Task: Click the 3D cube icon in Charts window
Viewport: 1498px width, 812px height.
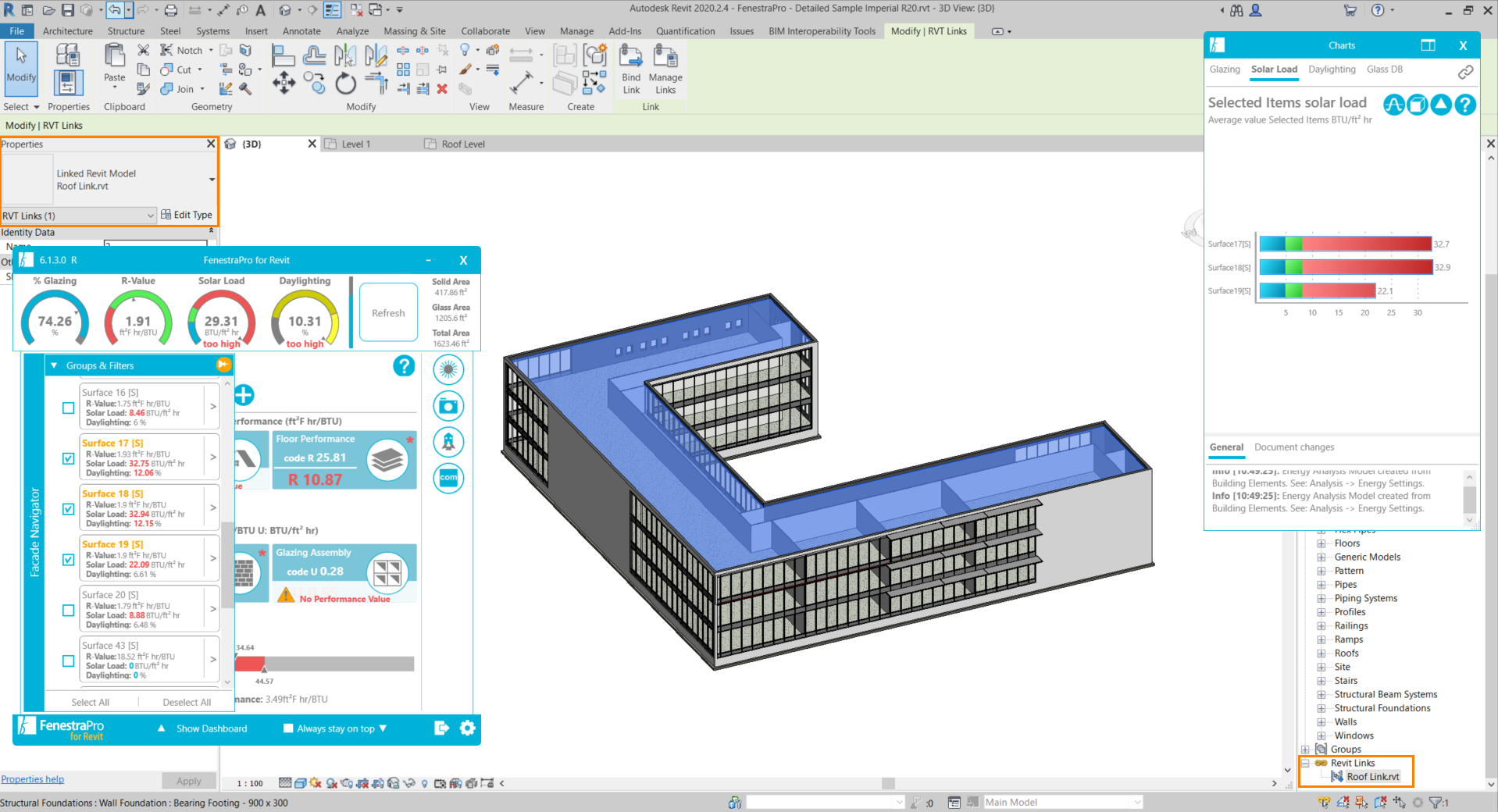Action: (1418, 104)
